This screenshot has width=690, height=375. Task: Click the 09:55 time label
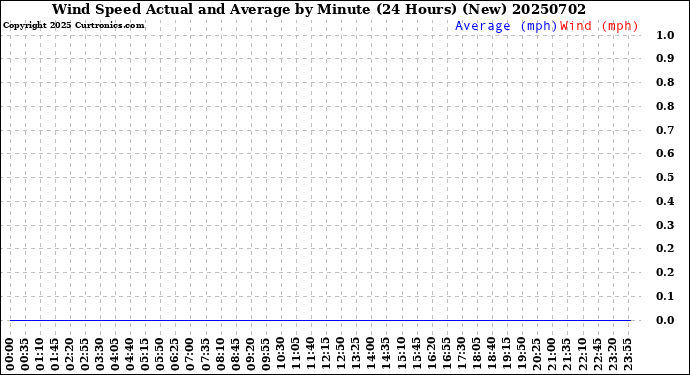(x=265, y=355)
